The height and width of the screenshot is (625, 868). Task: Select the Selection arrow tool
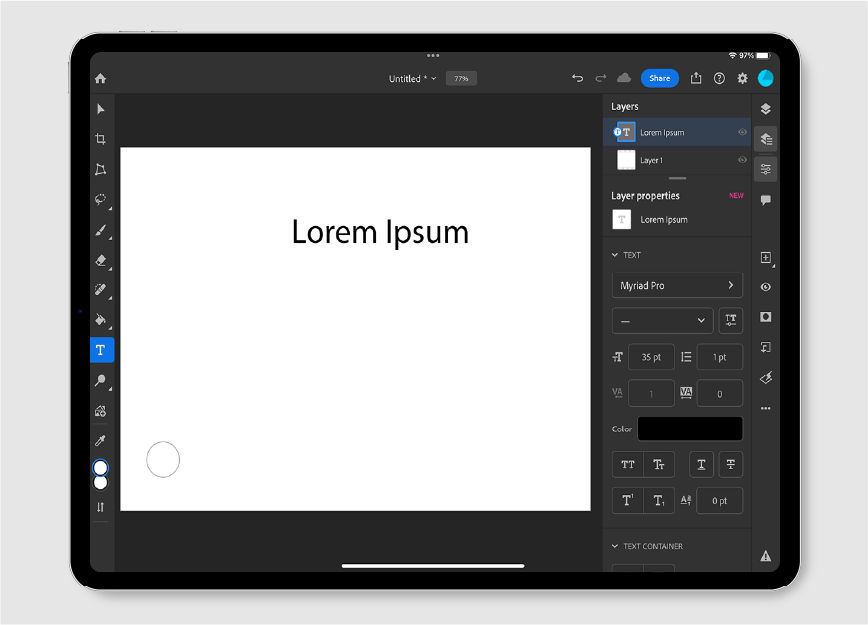pyautogui.click(x=100, y=109)
